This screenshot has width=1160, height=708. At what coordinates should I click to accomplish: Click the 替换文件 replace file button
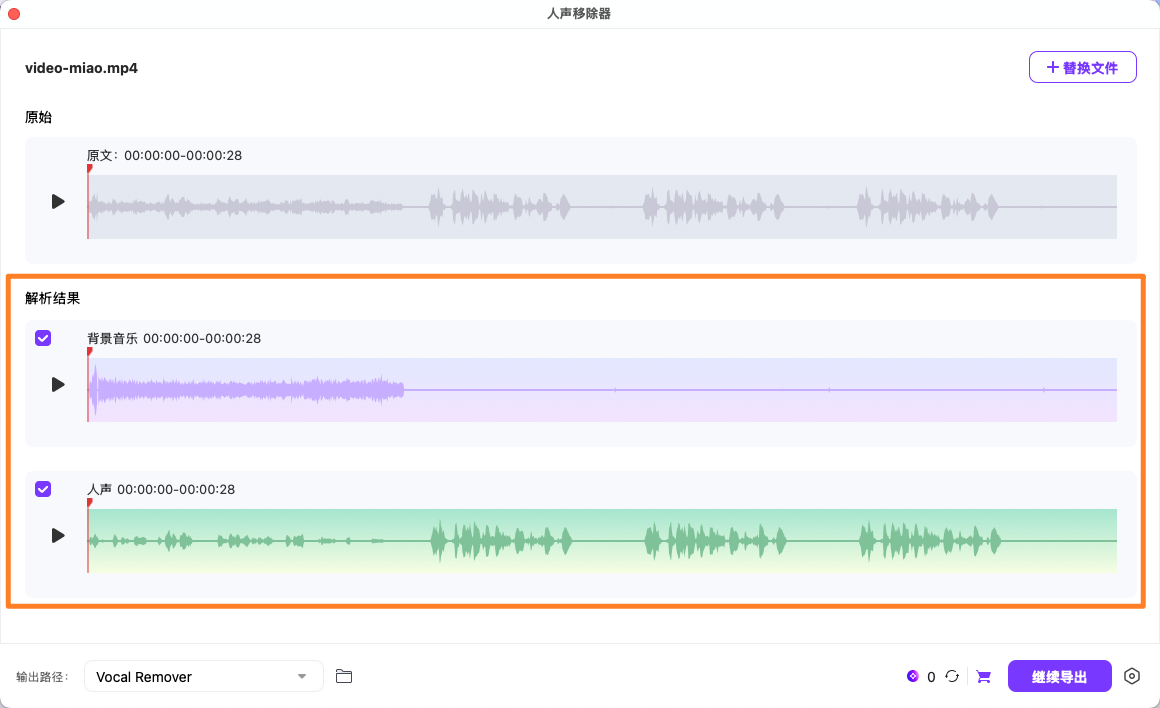[1082, 68]
